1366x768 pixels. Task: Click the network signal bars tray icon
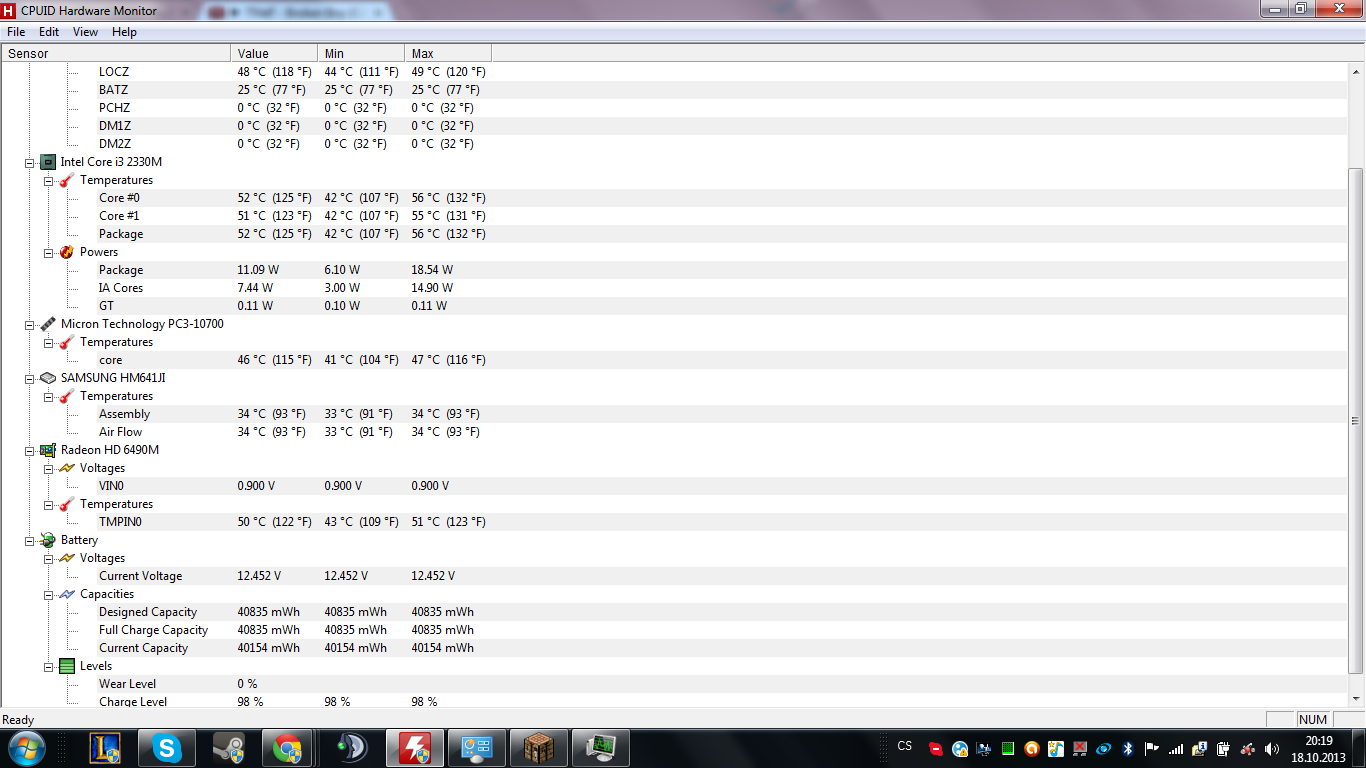tap(1176, 748)
